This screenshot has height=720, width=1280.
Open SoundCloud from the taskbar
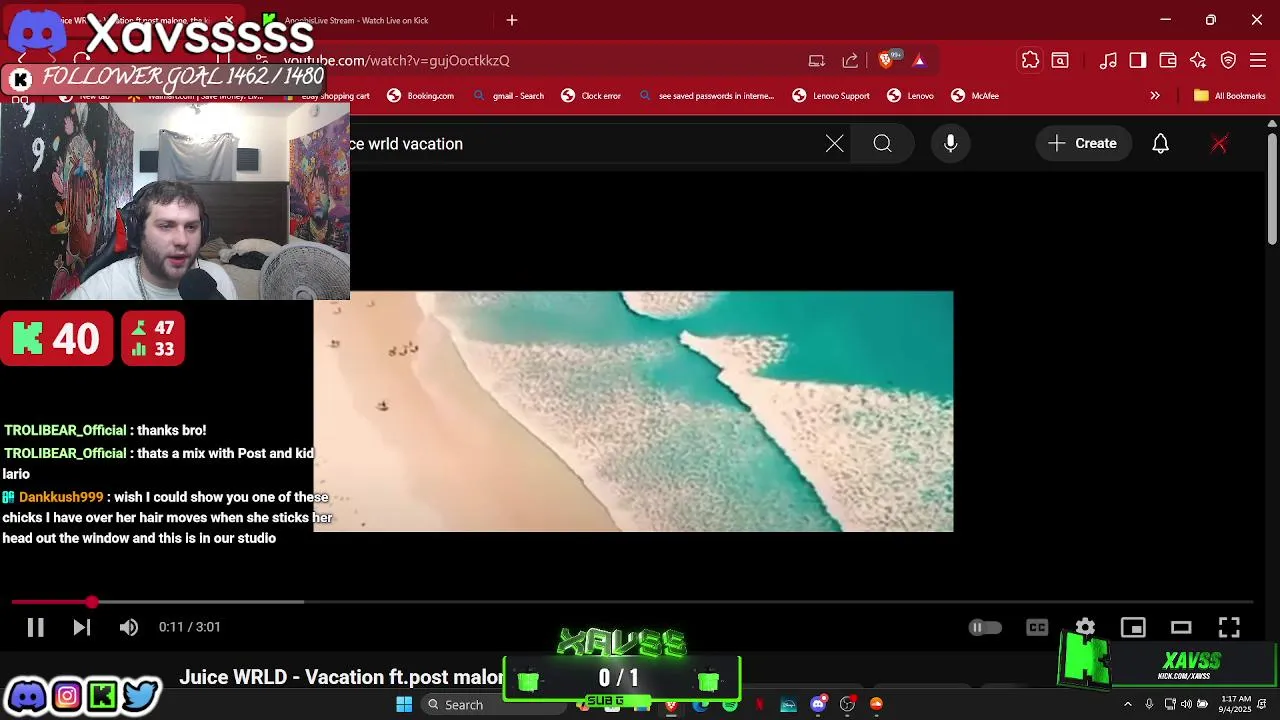point(877,705)
